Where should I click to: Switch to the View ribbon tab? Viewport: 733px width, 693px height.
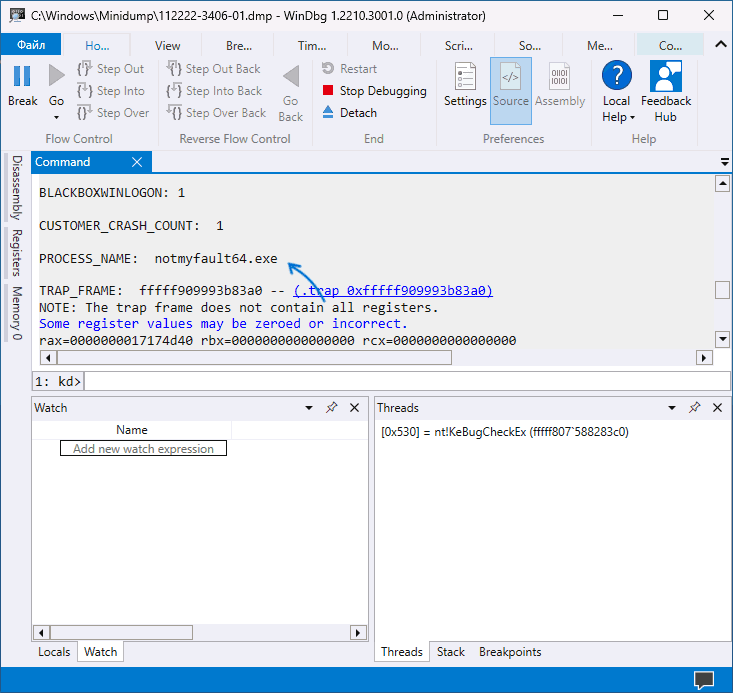coord(167,46)
